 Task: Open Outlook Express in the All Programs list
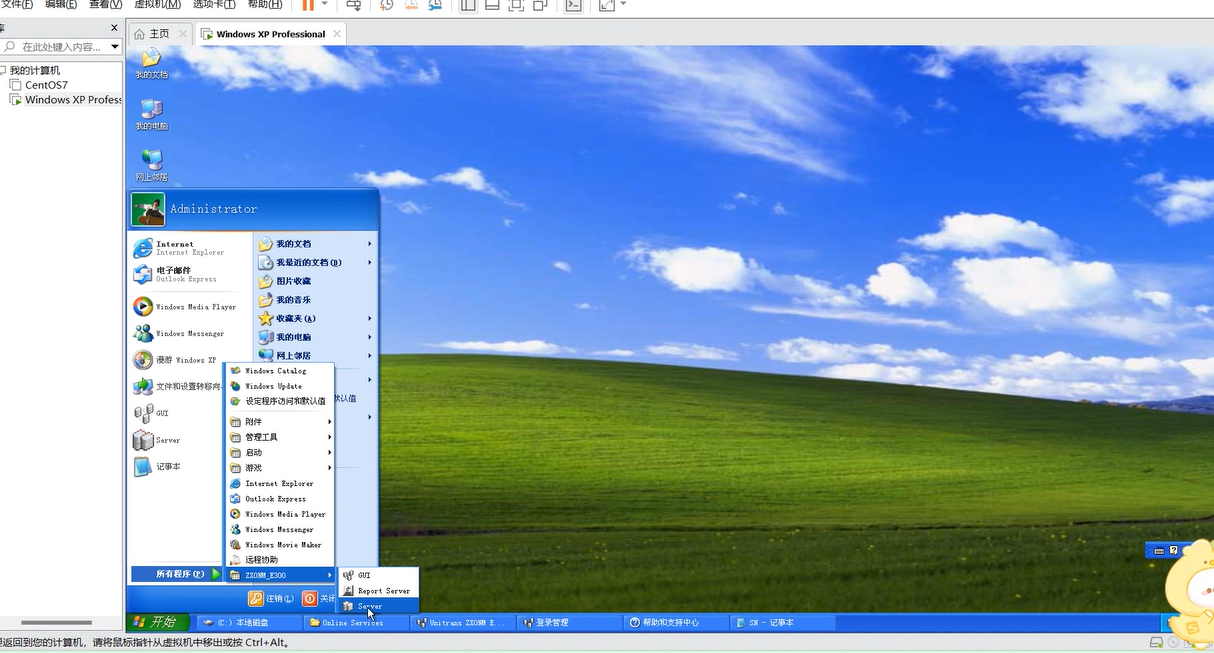pos(279,498)
